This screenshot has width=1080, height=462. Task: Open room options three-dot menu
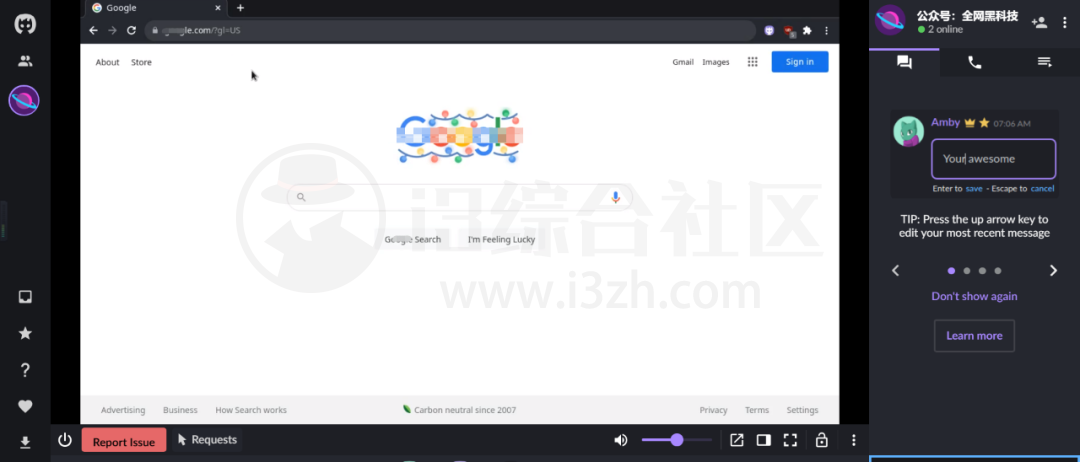[1065, 22]
